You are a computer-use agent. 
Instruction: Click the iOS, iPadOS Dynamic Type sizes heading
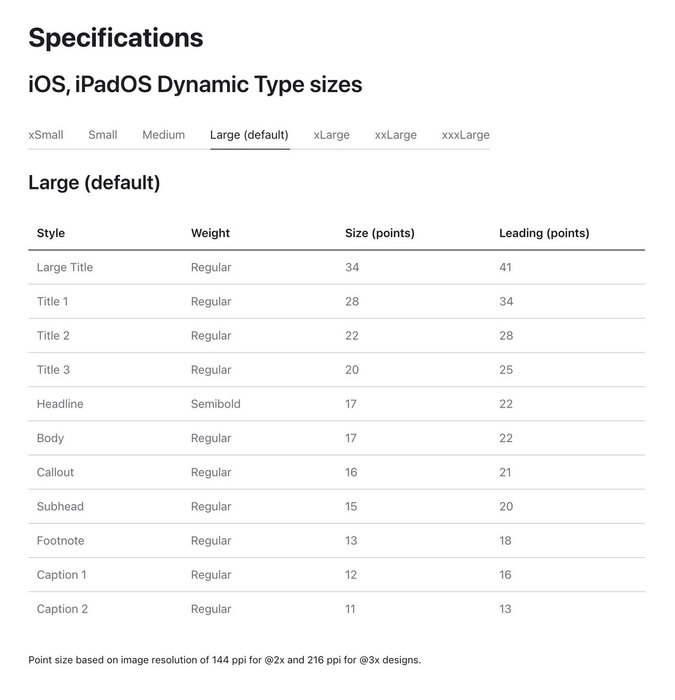pyautogui.click(x=195, y=85)
